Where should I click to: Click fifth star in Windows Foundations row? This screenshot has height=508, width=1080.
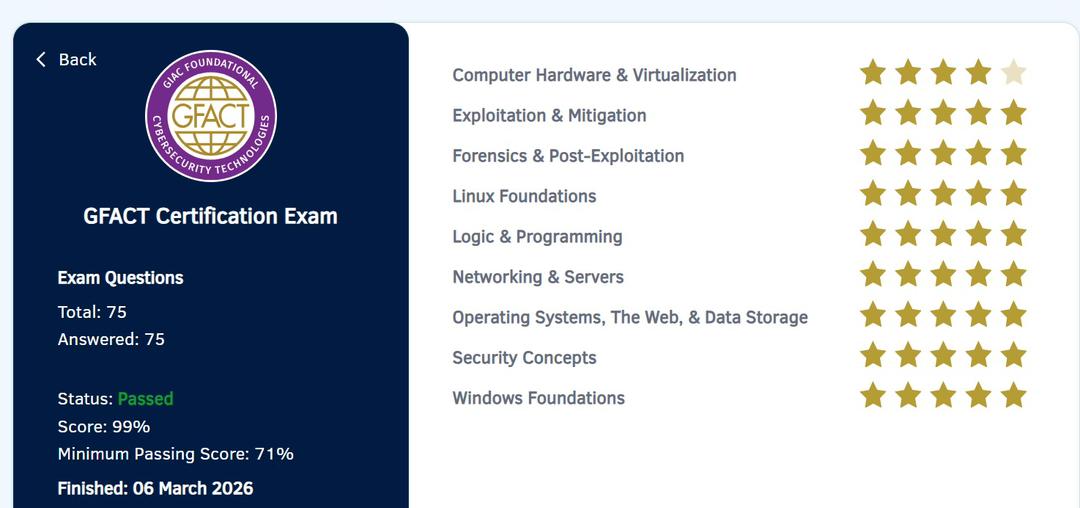1013,396
